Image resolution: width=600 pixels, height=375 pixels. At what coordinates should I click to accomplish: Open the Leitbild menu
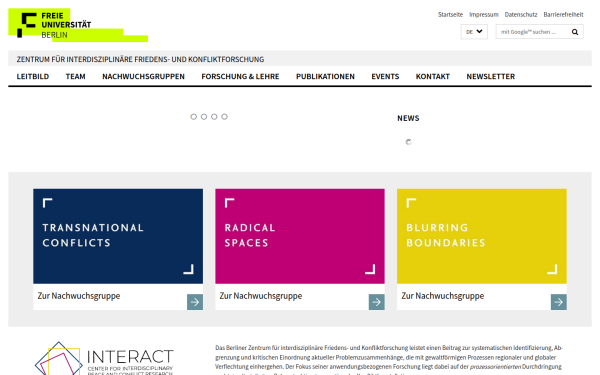(x=33, y=77)
